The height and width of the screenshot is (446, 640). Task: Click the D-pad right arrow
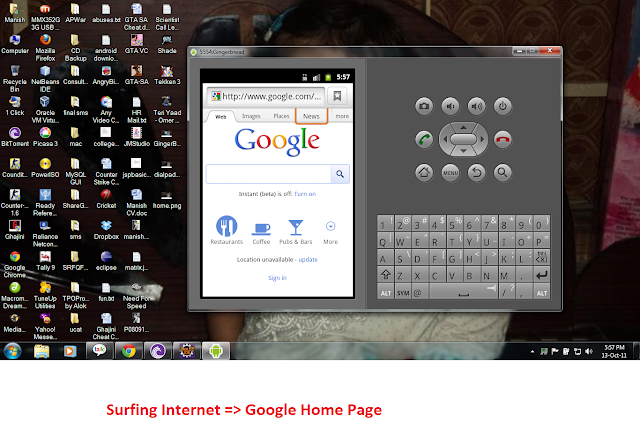click(482, 139)
